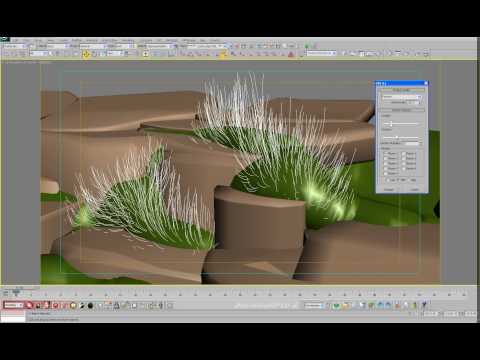The width and height of the screenshot is (480, 360).
Task: Tick the third checkbox in dialog's right column
Action: pyautogui.click(x=404, y=164)
